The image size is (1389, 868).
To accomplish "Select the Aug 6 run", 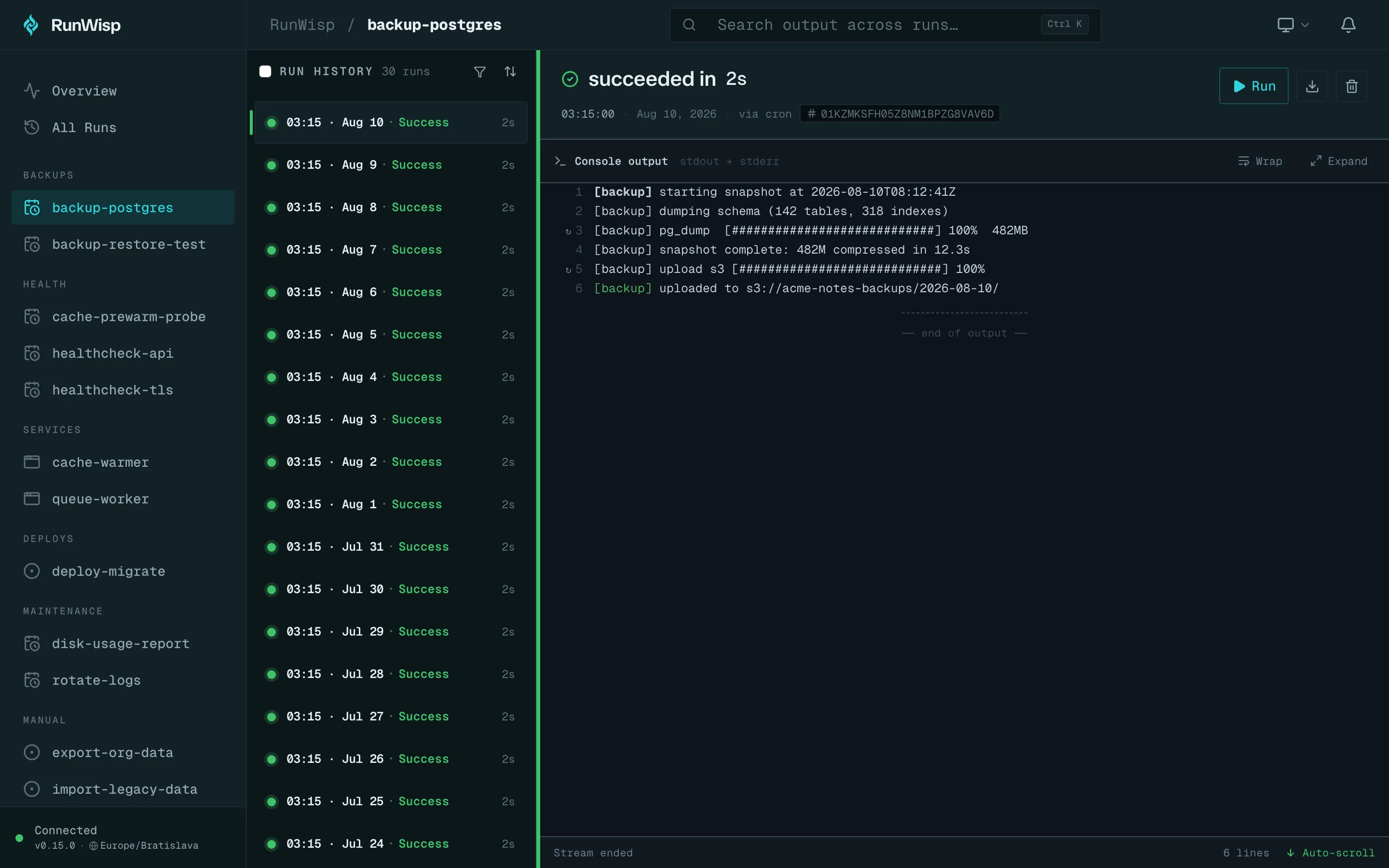I will (x=391, y=292).
